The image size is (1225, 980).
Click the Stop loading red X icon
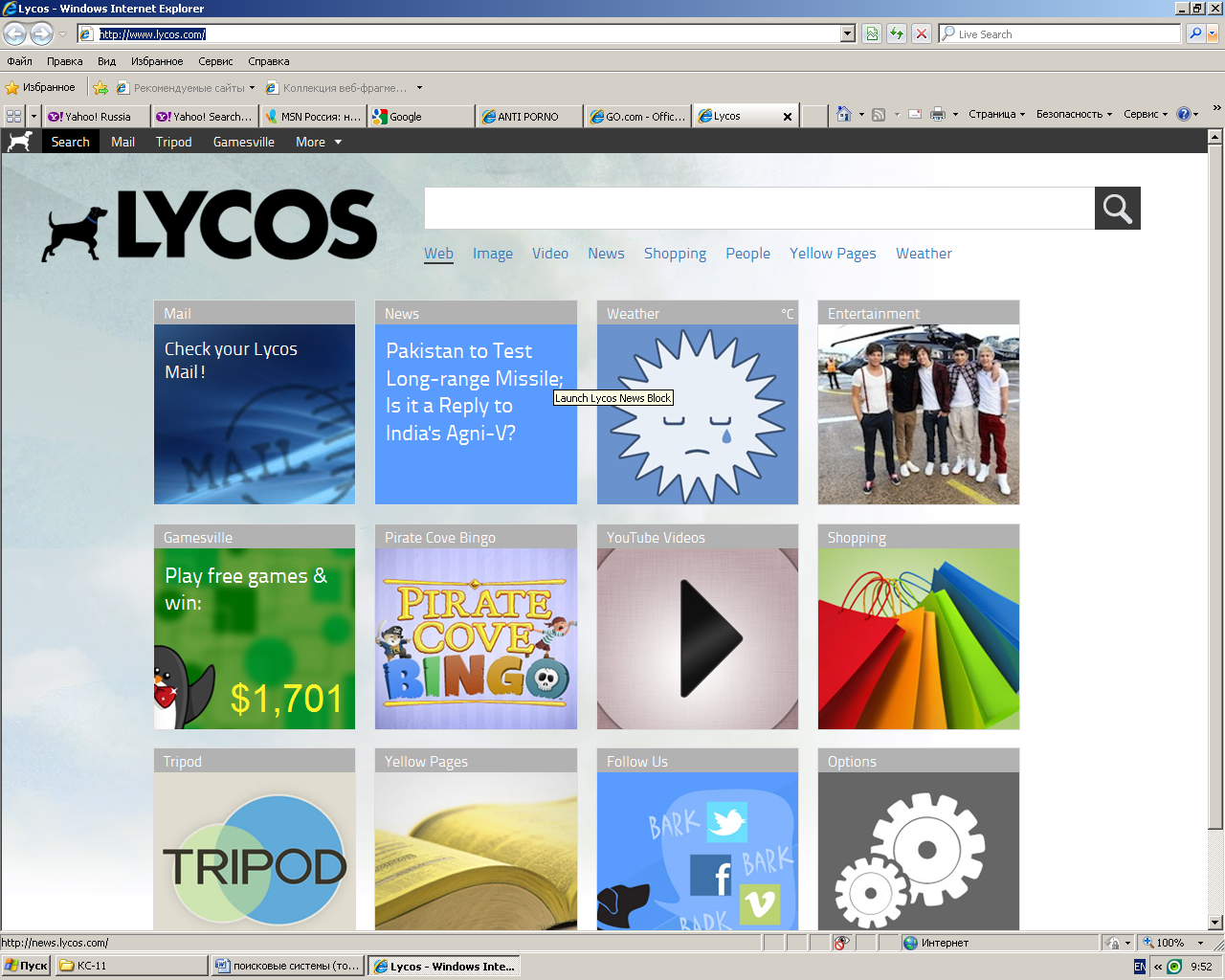pyautogui.click(x=922, y=34)
